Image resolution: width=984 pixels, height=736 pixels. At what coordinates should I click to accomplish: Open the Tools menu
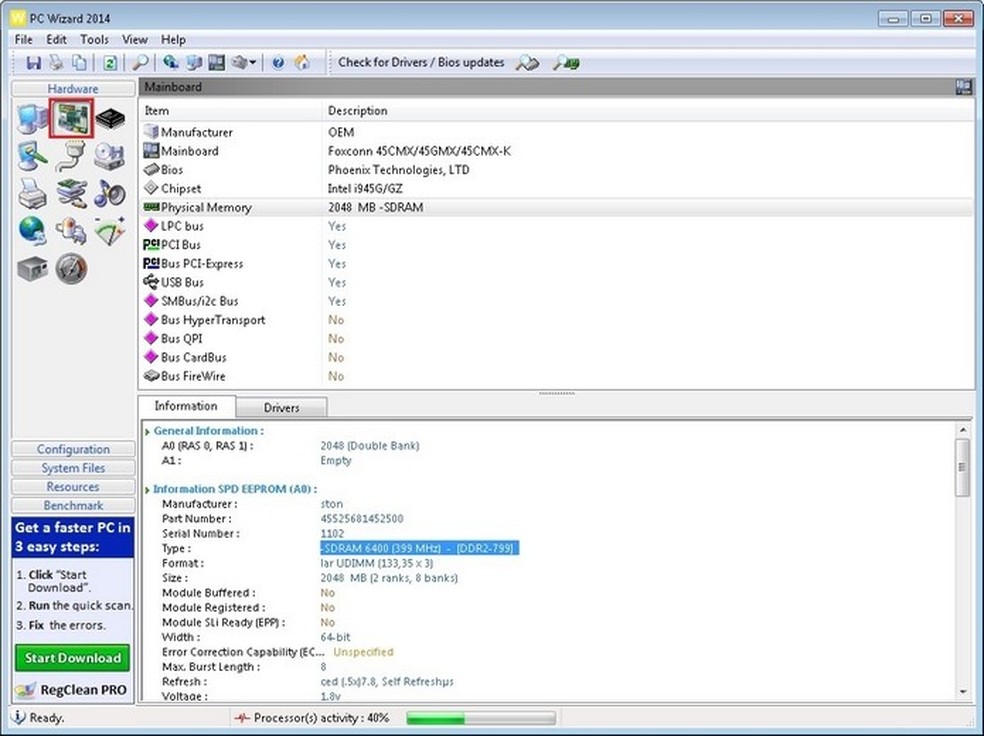pos(94,39)
